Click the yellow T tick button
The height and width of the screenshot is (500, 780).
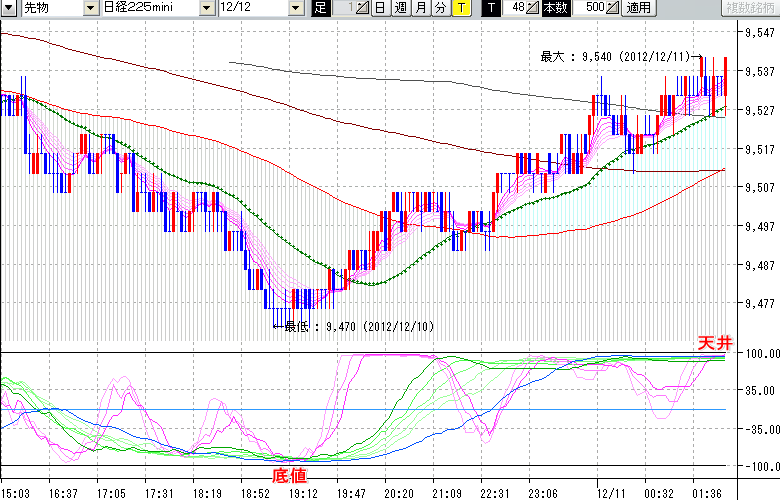(x=460, y=8)
